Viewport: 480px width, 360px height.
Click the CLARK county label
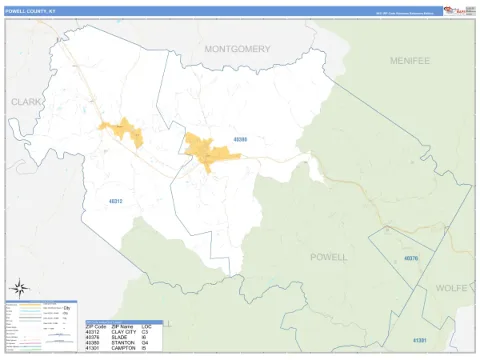click(26, 102)
